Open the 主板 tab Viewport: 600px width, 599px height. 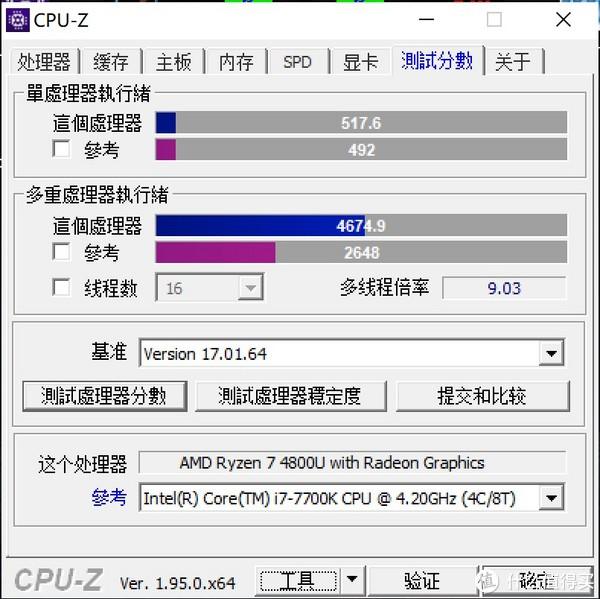point(174,62)
